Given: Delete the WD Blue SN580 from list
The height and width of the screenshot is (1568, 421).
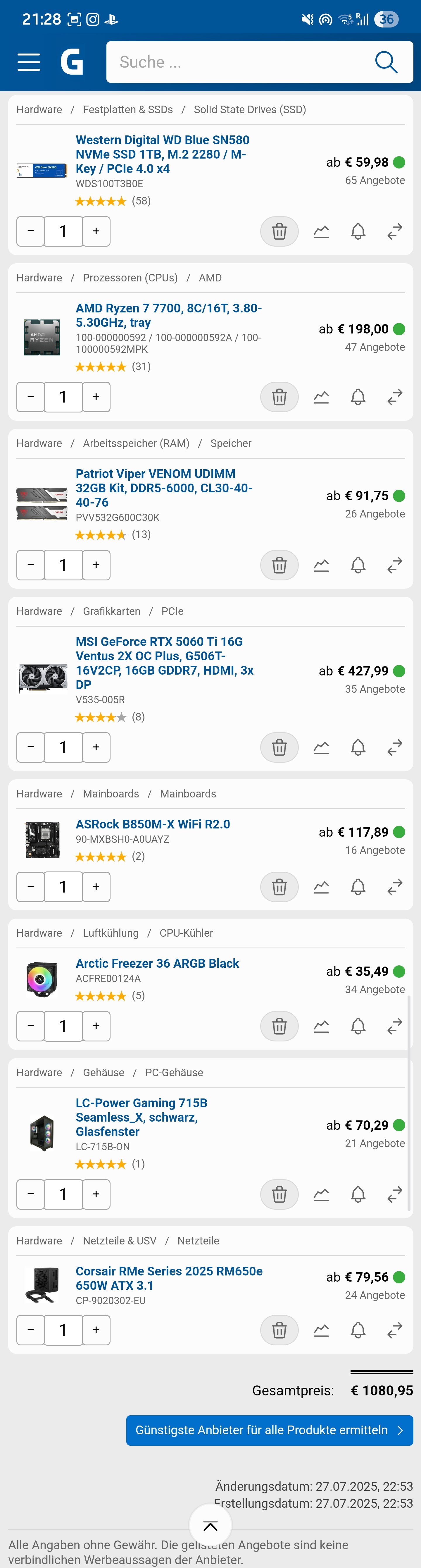Looking at the screenshot, I should click(279, 231).
